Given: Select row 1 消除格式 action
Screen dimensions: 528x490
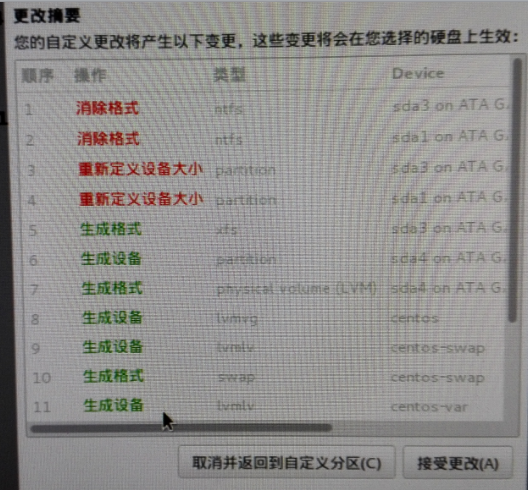Looking at the screenshot, I should (107, 108).
